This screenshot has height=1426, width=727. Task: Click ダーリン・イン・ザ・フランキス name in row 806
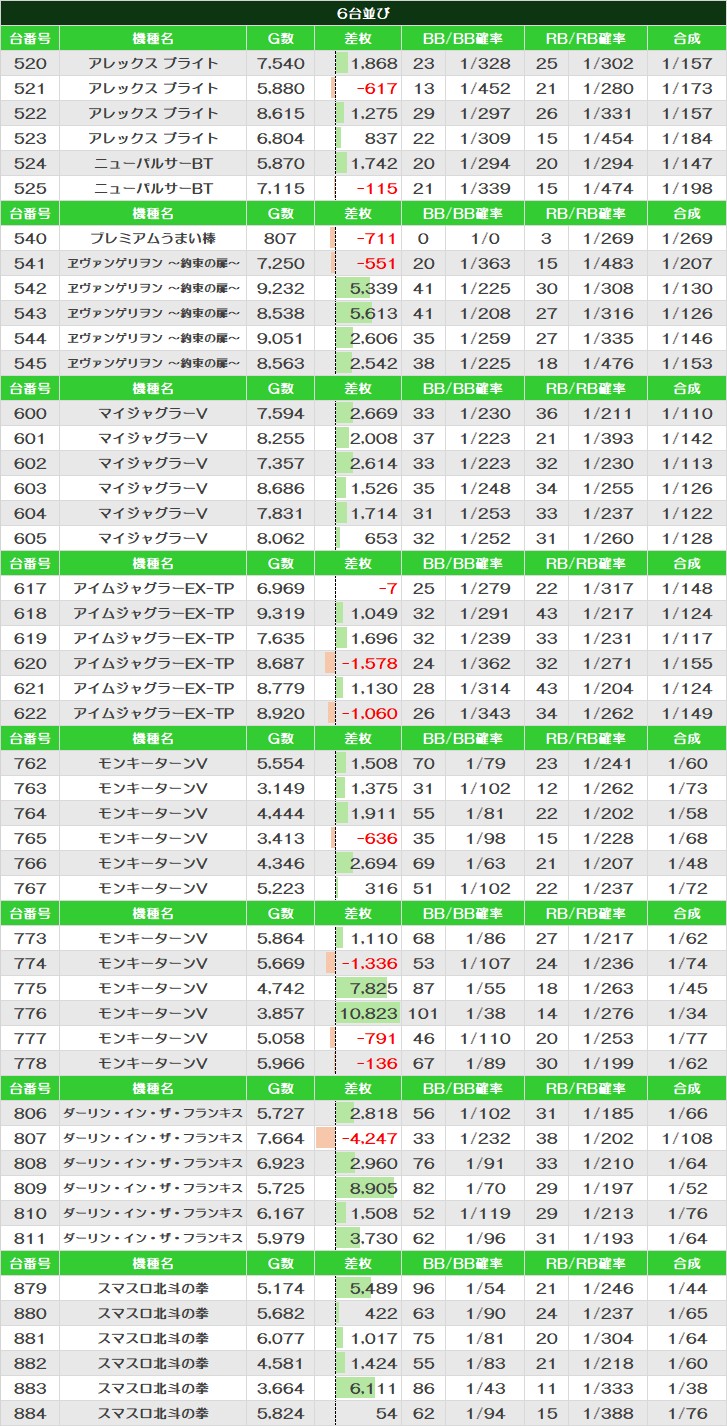tap(153, 1113)
